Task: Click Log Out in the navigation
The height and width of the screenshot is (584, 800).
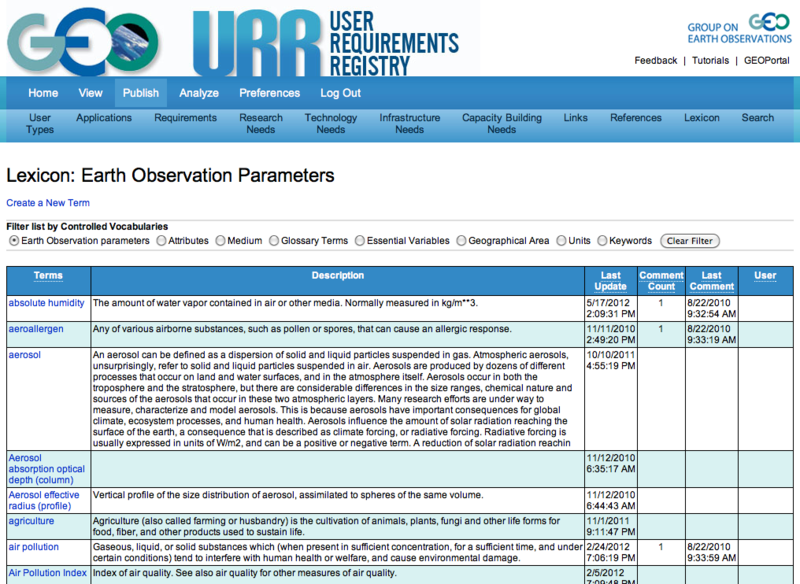Action: [x=340, y=93]
